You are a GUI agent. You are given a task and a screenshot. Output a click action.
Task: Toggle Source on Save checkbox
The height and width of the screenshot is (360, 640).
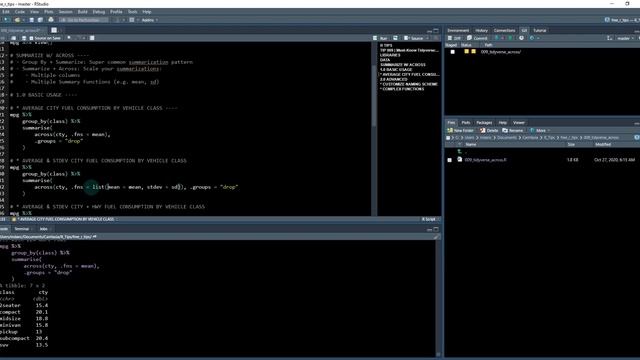31,38
